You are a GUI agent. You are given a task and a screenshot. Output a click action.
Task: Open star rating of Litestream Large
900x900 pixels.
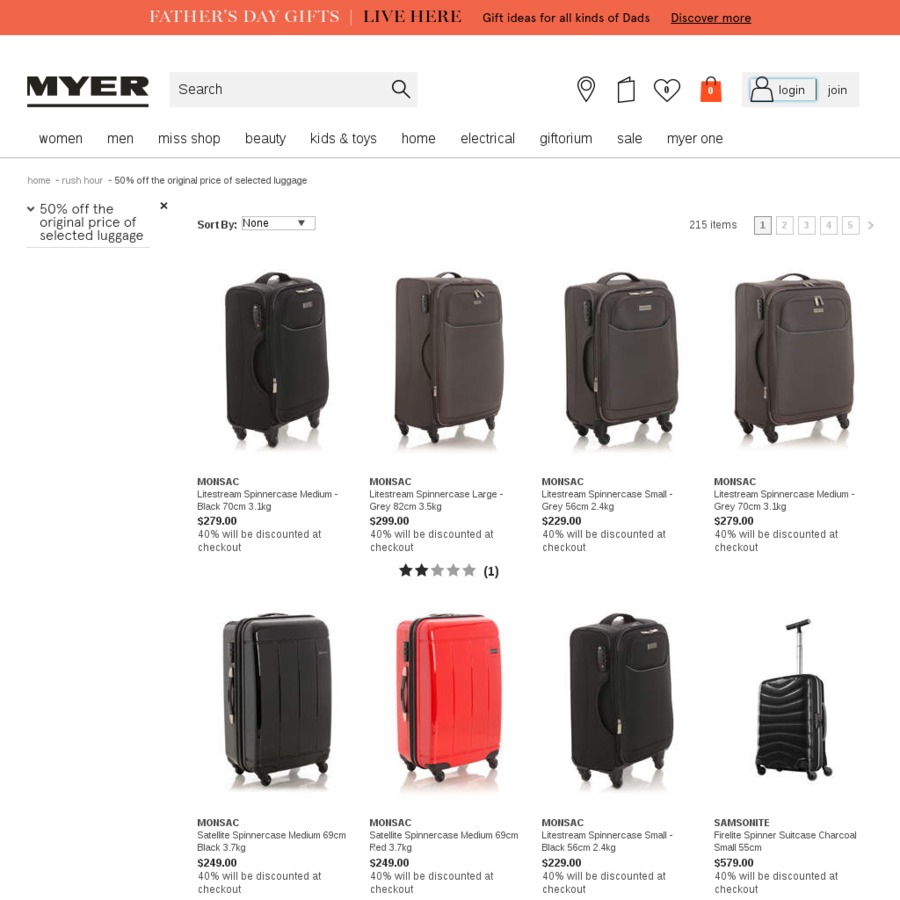[437, 571]
